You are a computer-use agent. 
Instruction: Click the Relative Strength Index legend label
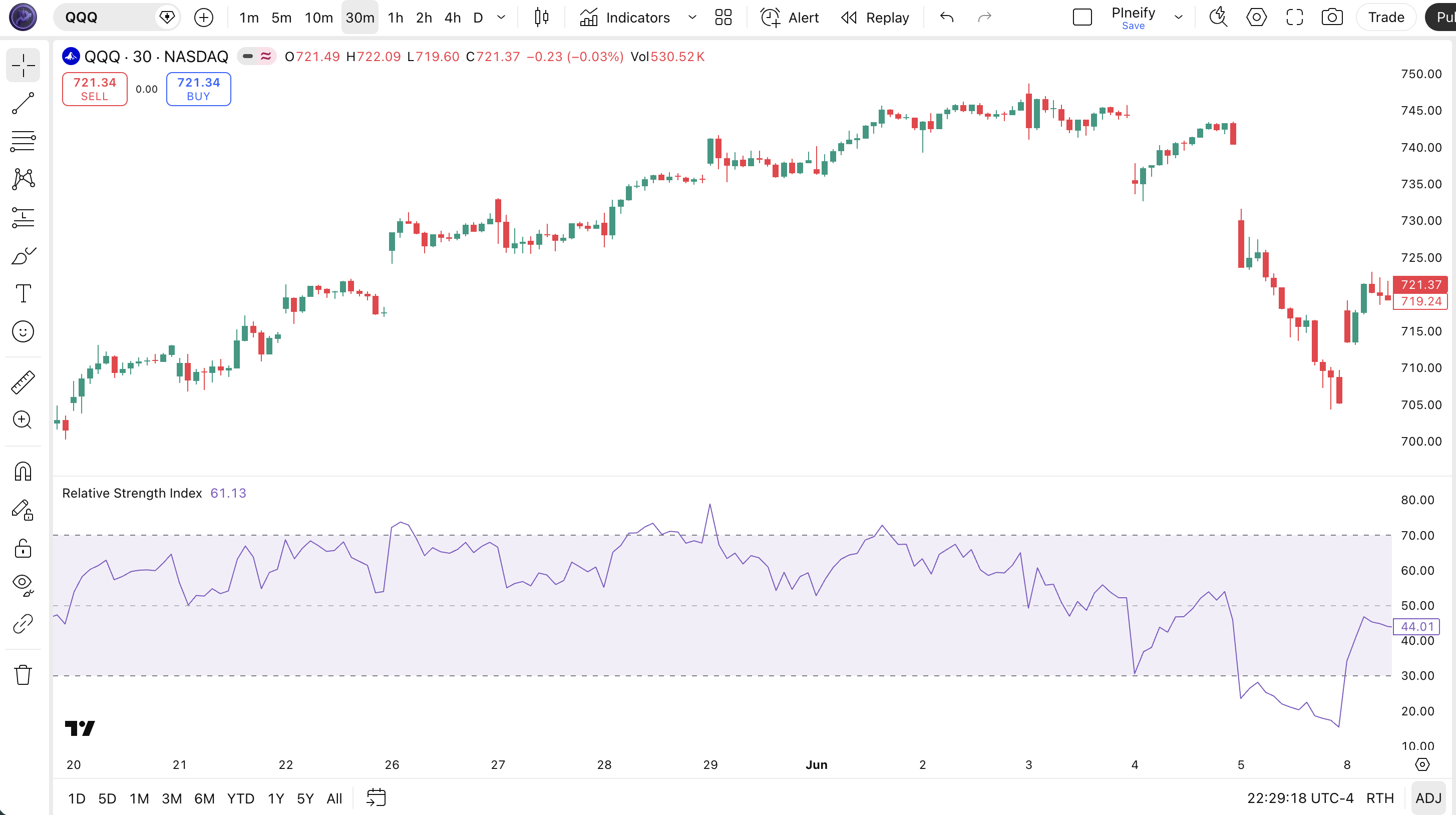[x=132, y=494]
